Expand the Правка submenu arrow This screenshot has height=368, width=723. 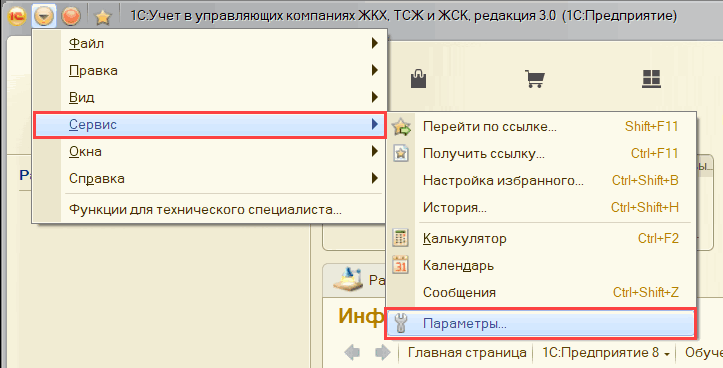pyautogui.click(x=374, y=70)
